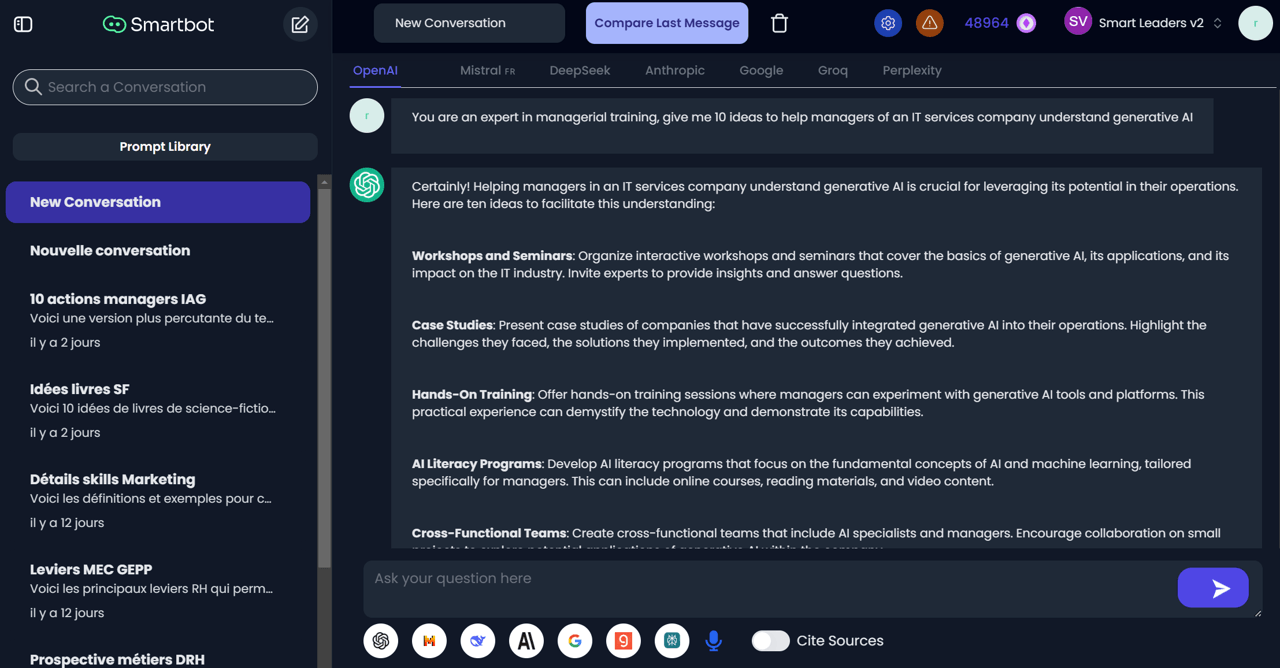Open the Prompt Library
1280x668 pixels.
(x=164, y=146)
